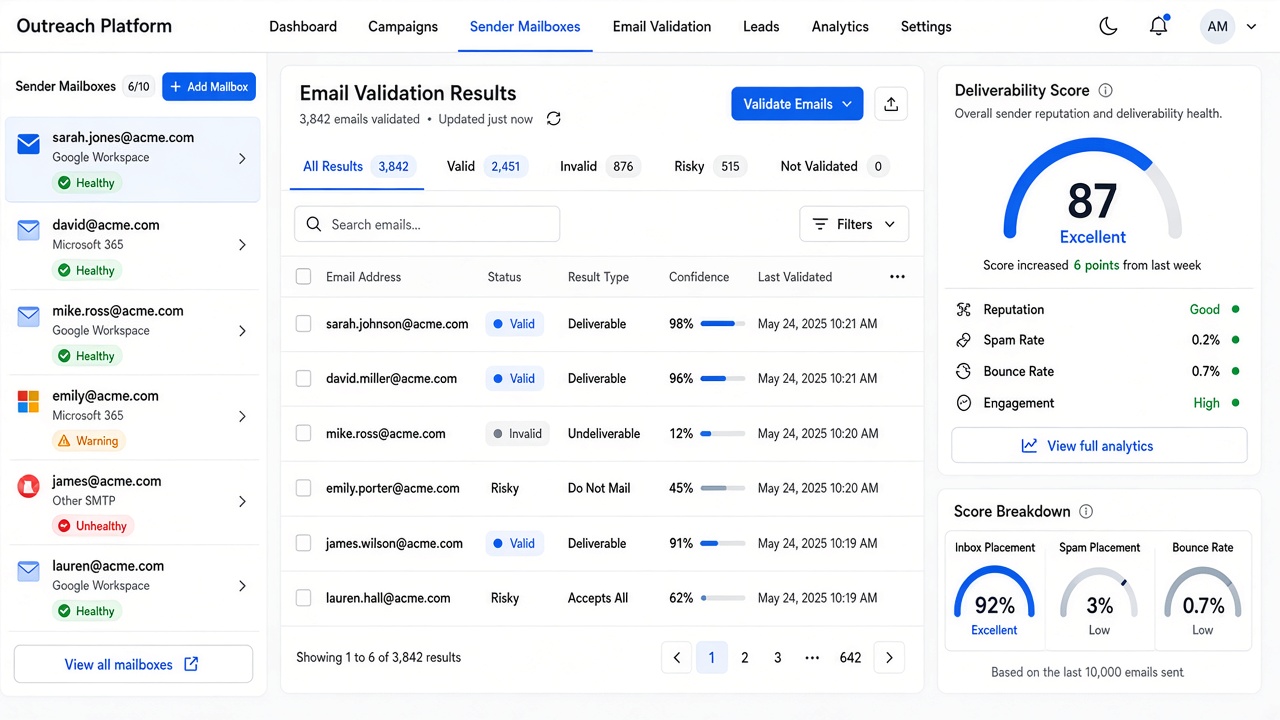Open View all mailboxes link
Viewport: 1280px width, 720px height.
[133, 665]
